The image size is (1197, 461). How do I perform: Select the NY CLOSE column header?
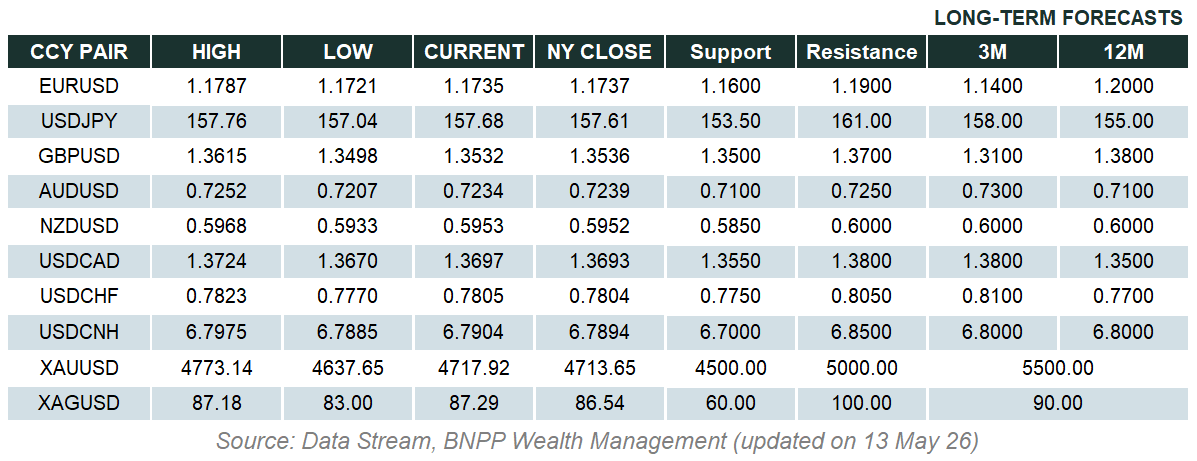tap(599, 51)
